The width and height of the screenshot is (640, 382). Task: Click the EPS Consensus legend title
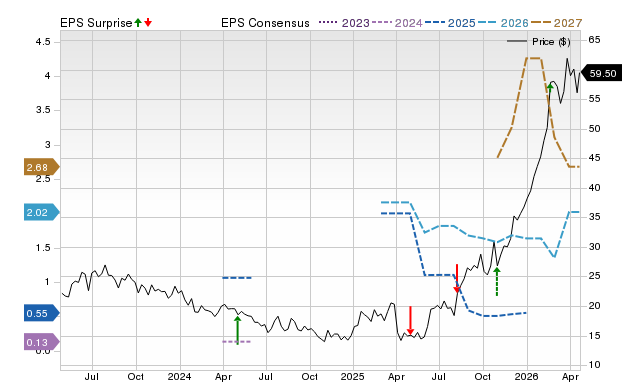point(265,23)
